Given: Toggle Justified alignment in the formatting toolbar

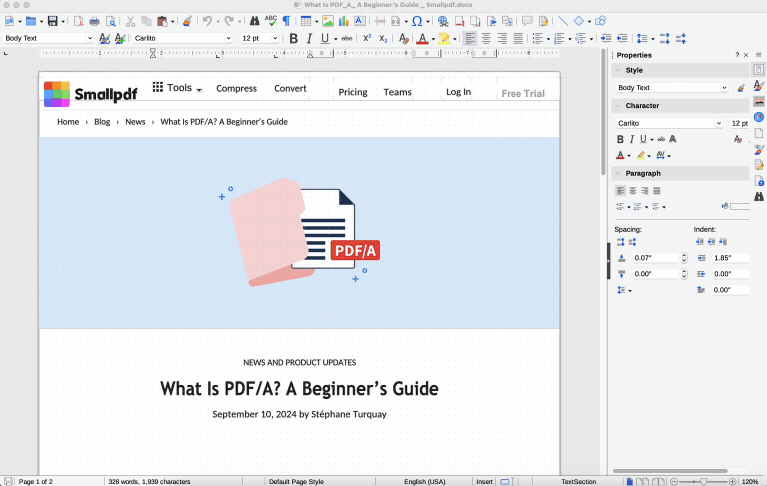Looking at the screenshot, I should pyautogui.click(x=518, y=38).
